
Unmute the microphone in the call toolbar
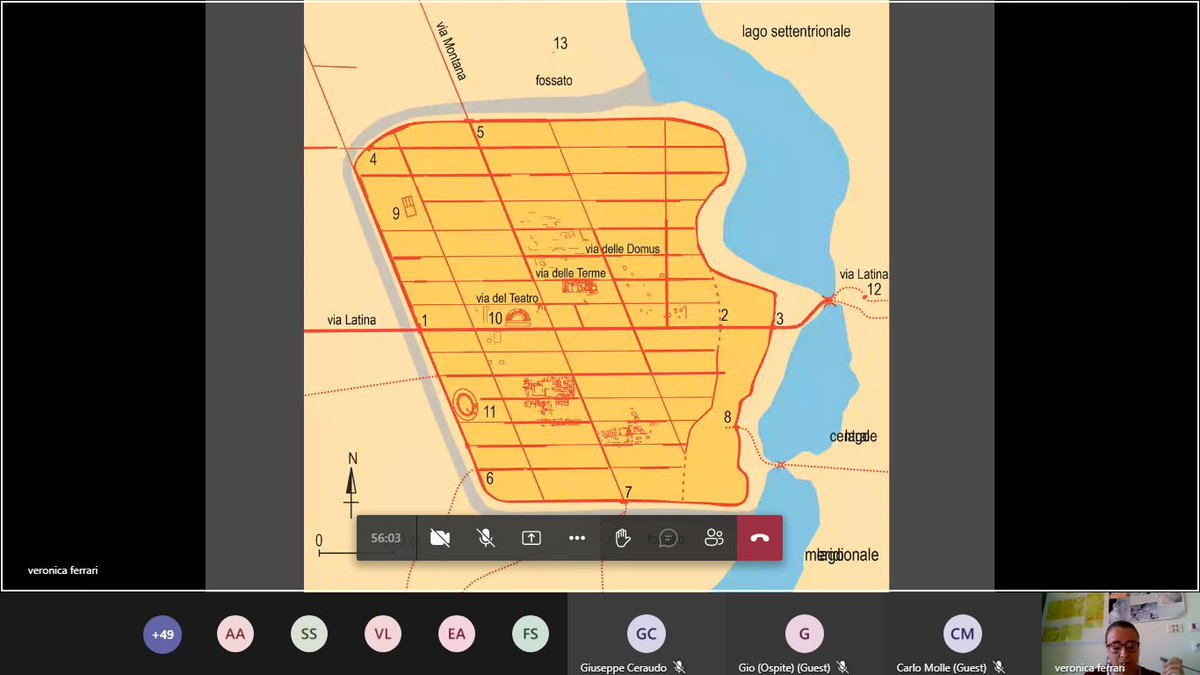click(485, 538)
